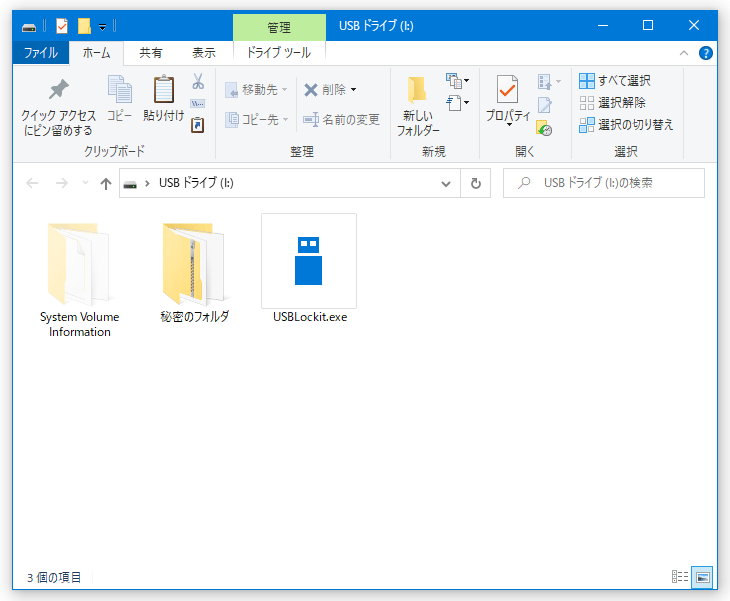The height and width of the screenshot is (601, 730).
Task: Switch to details view layout
Action: [680, 577]
